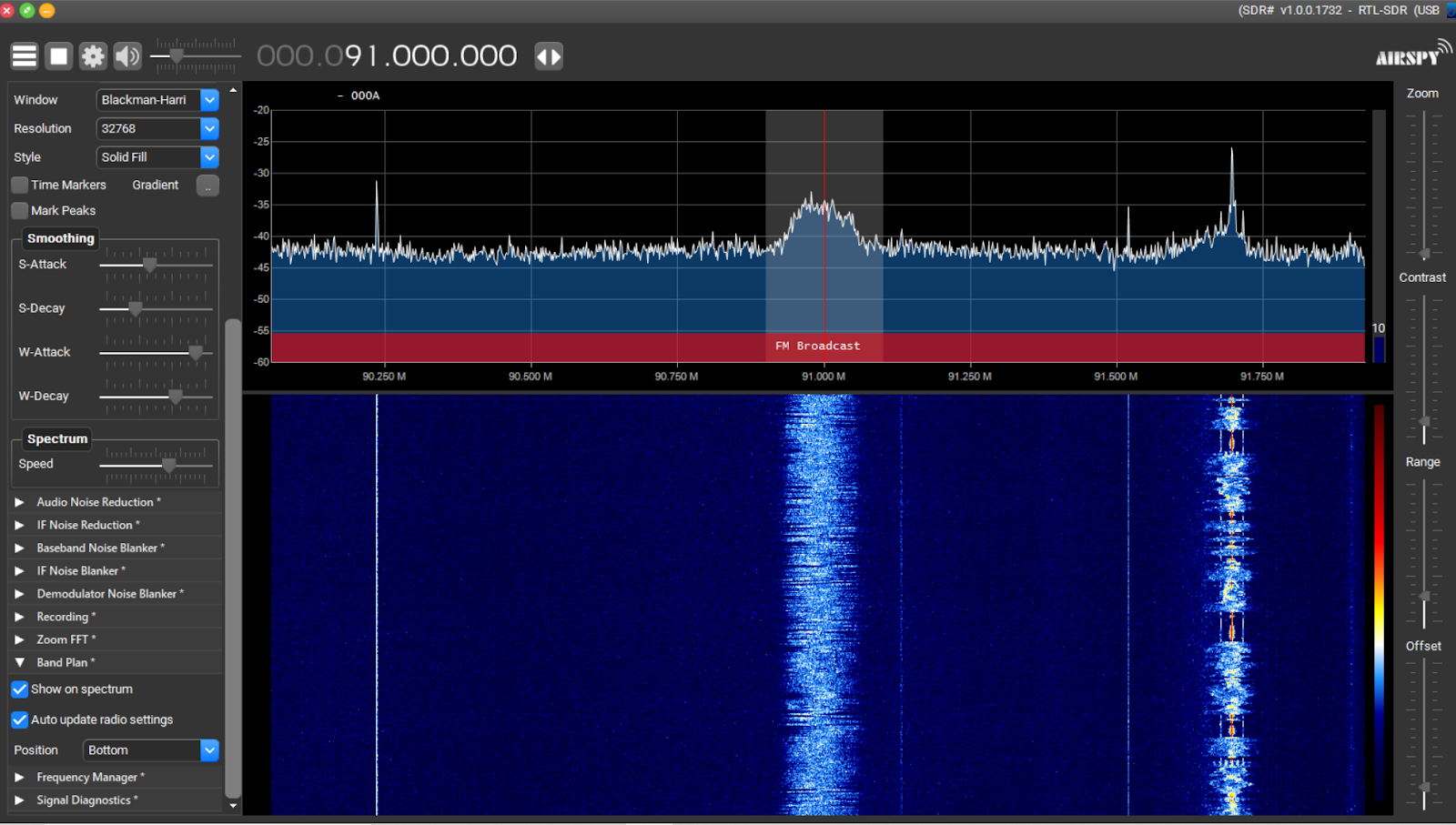1456x825 pixels.
Task: Collapse the Band Plan section
Action: (x=20, y=662)
